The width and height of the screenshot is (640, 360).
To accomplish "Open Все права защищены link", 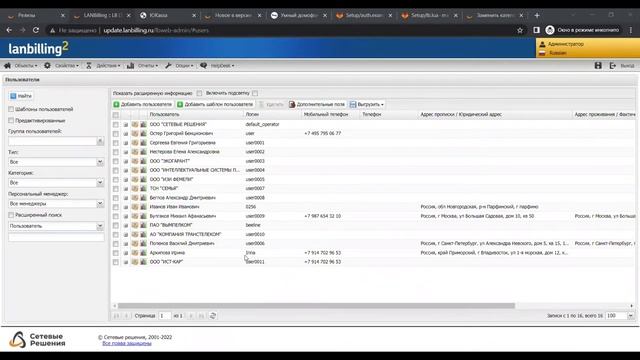I will pyautogui.click(x=127, y=343).
